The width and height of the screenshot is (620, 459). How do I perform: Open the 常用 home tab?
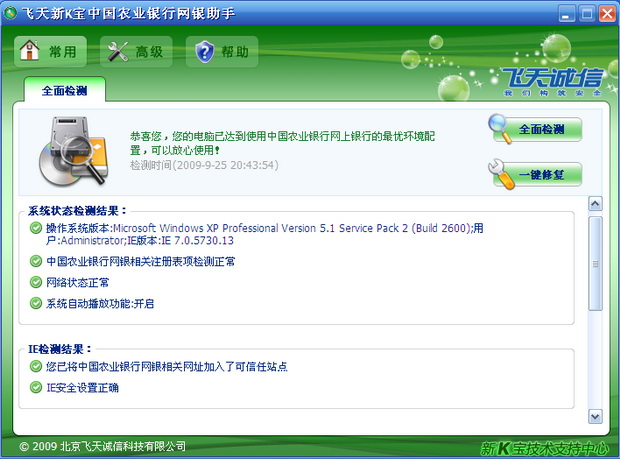(x=51, y=52)
